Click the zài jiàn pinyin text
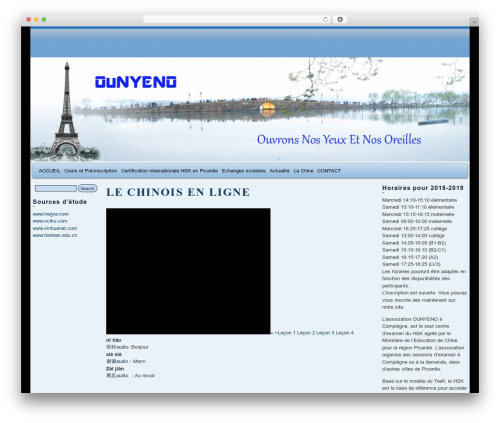Image resolution: width=500 pixels, height=423 pixels. (x=115, y=369)
